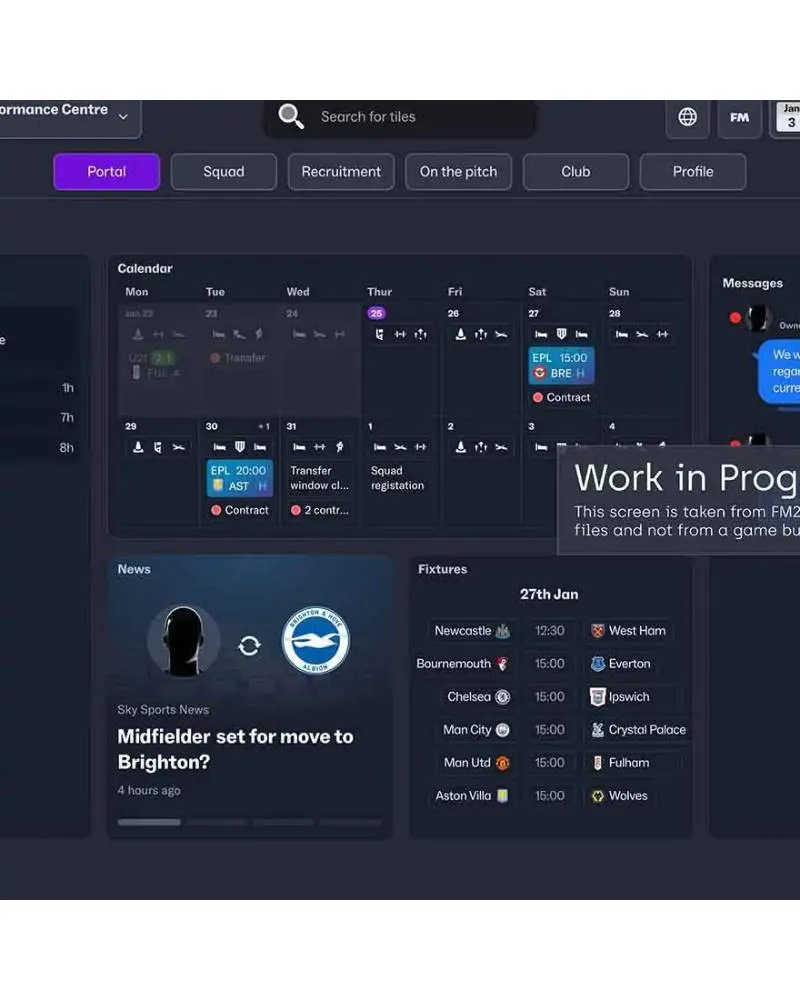Select the On the pitch tab
The width and height of the screenshot is (800, 1000).
[x=458, y=172]
